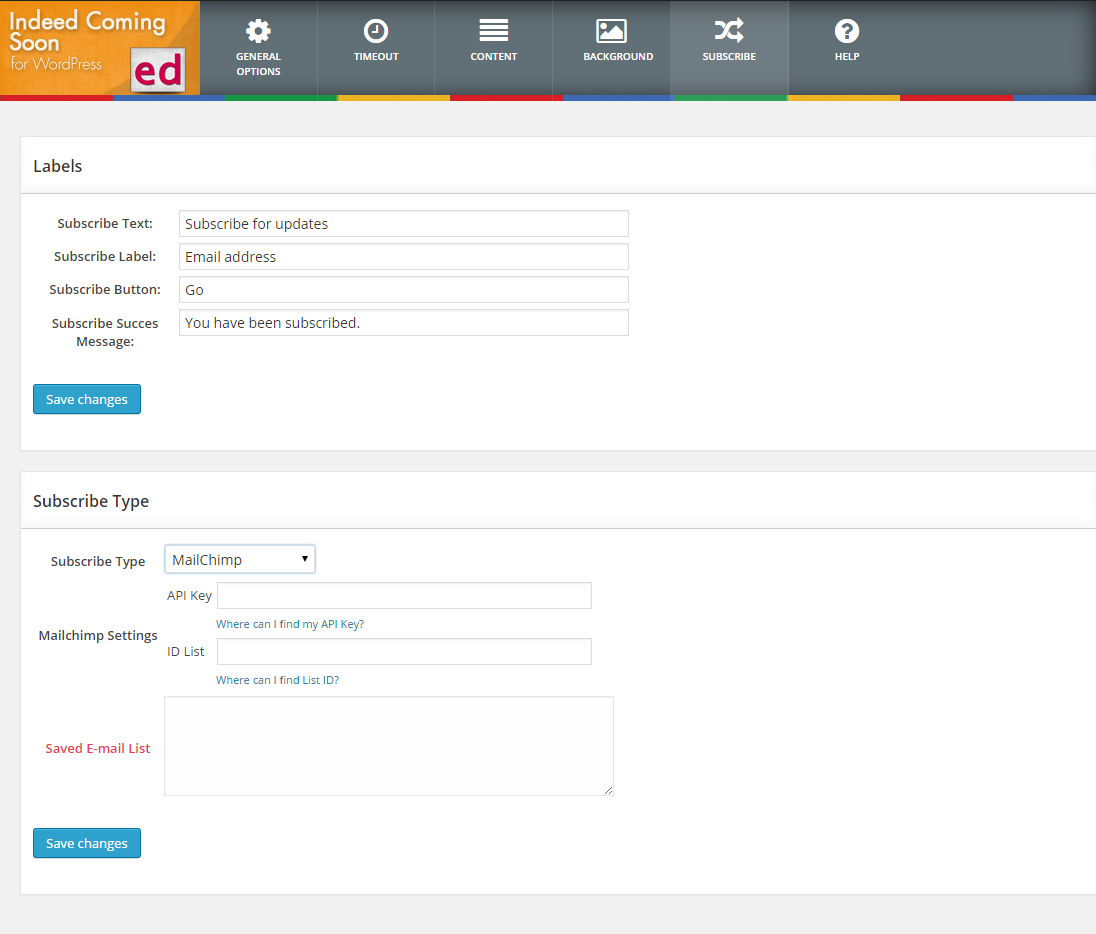Image resolution: width=1096 pixels, height=934 pixels.
Task: Click the 'Mailchimp Settings' label
Action: tap(98, 635)
